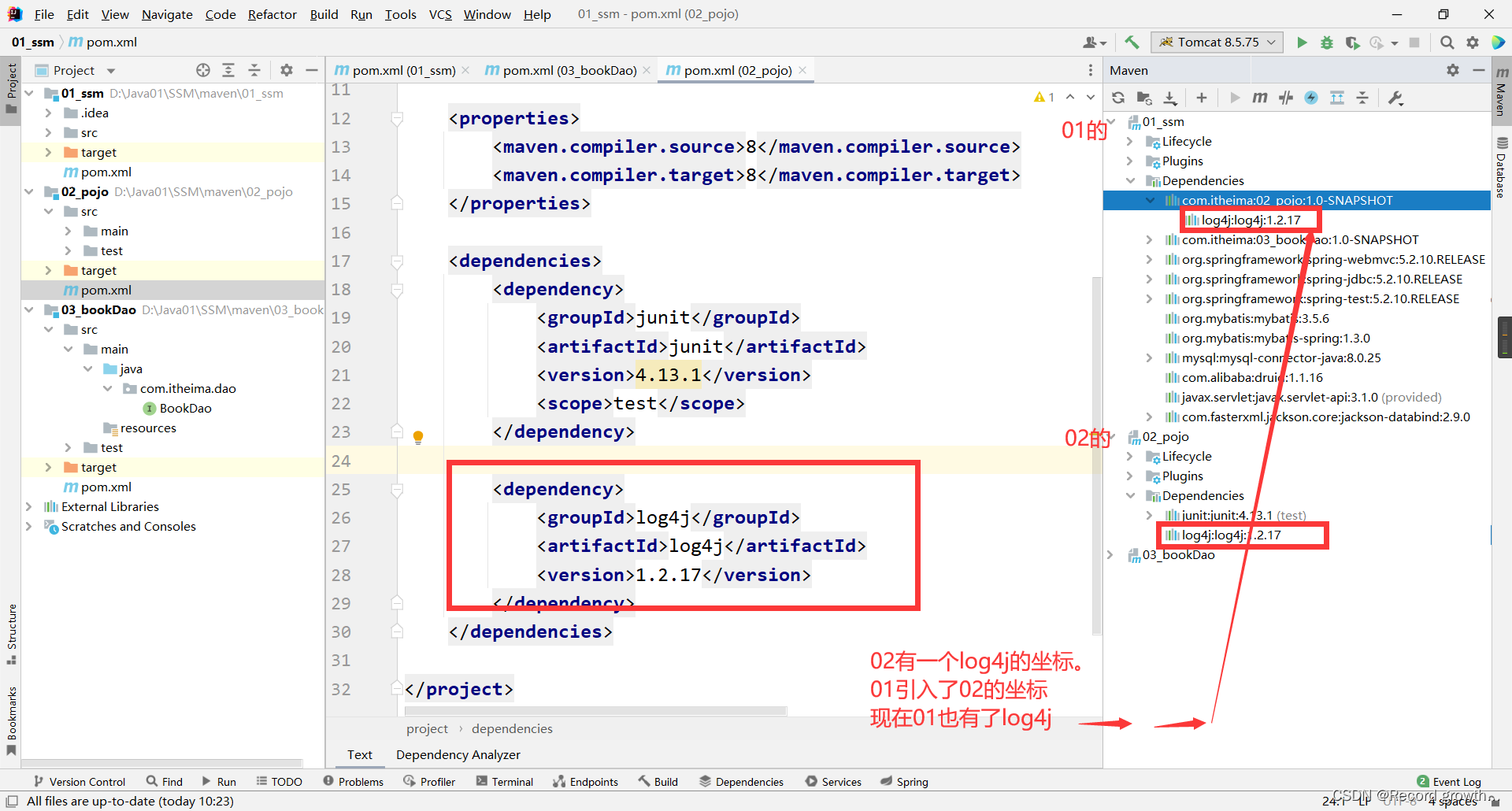Collapse all nodes in Maven panel
Screen dimensions: 1512x811
point(1362,98)
